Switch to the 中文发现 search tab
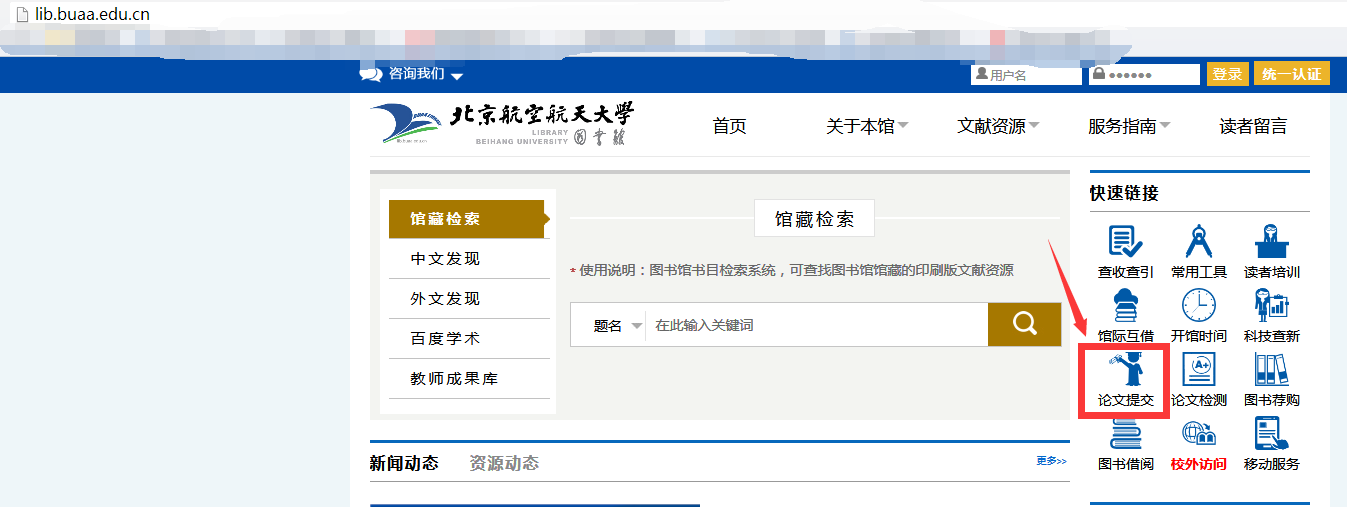This screenshot has width=1347, height=507. click(x=445, y=259)
